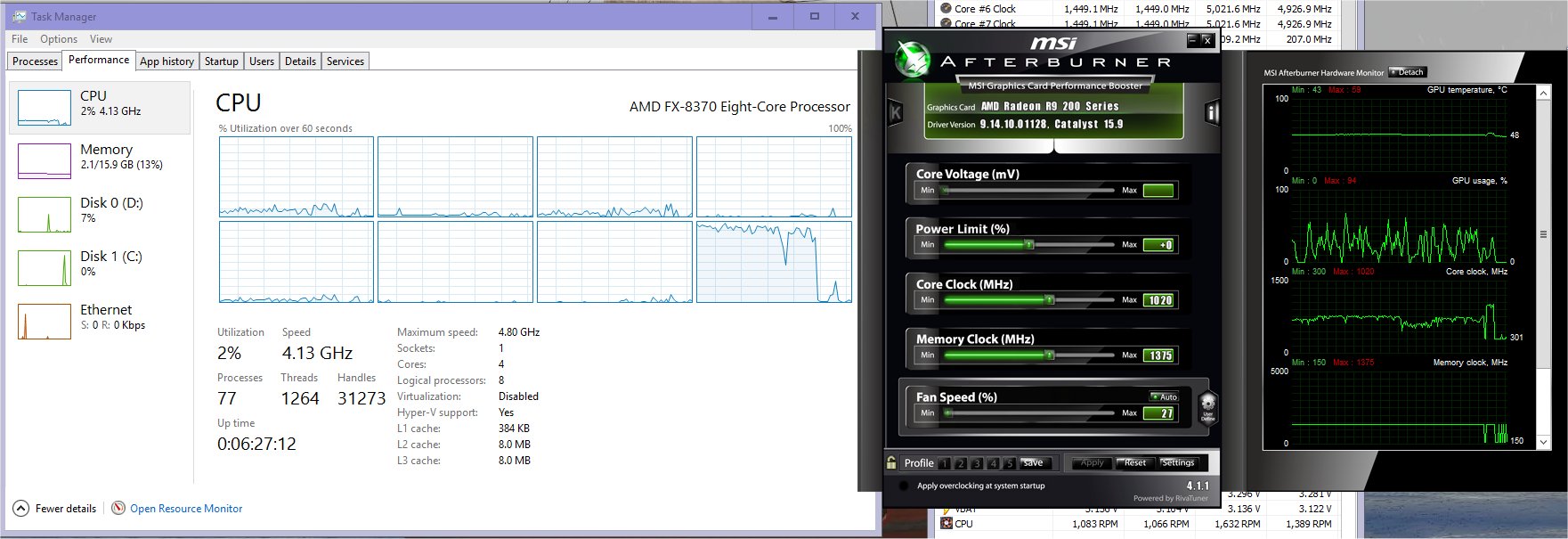Open Afterburner Settings
Screen dimensions: 1568x539
[1178, 462]
